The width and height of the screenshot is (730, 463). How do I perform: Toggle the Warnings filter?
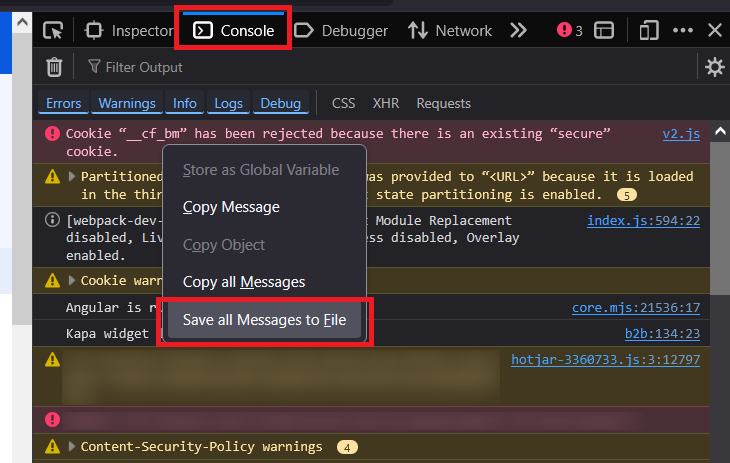(x=127, y=103)
